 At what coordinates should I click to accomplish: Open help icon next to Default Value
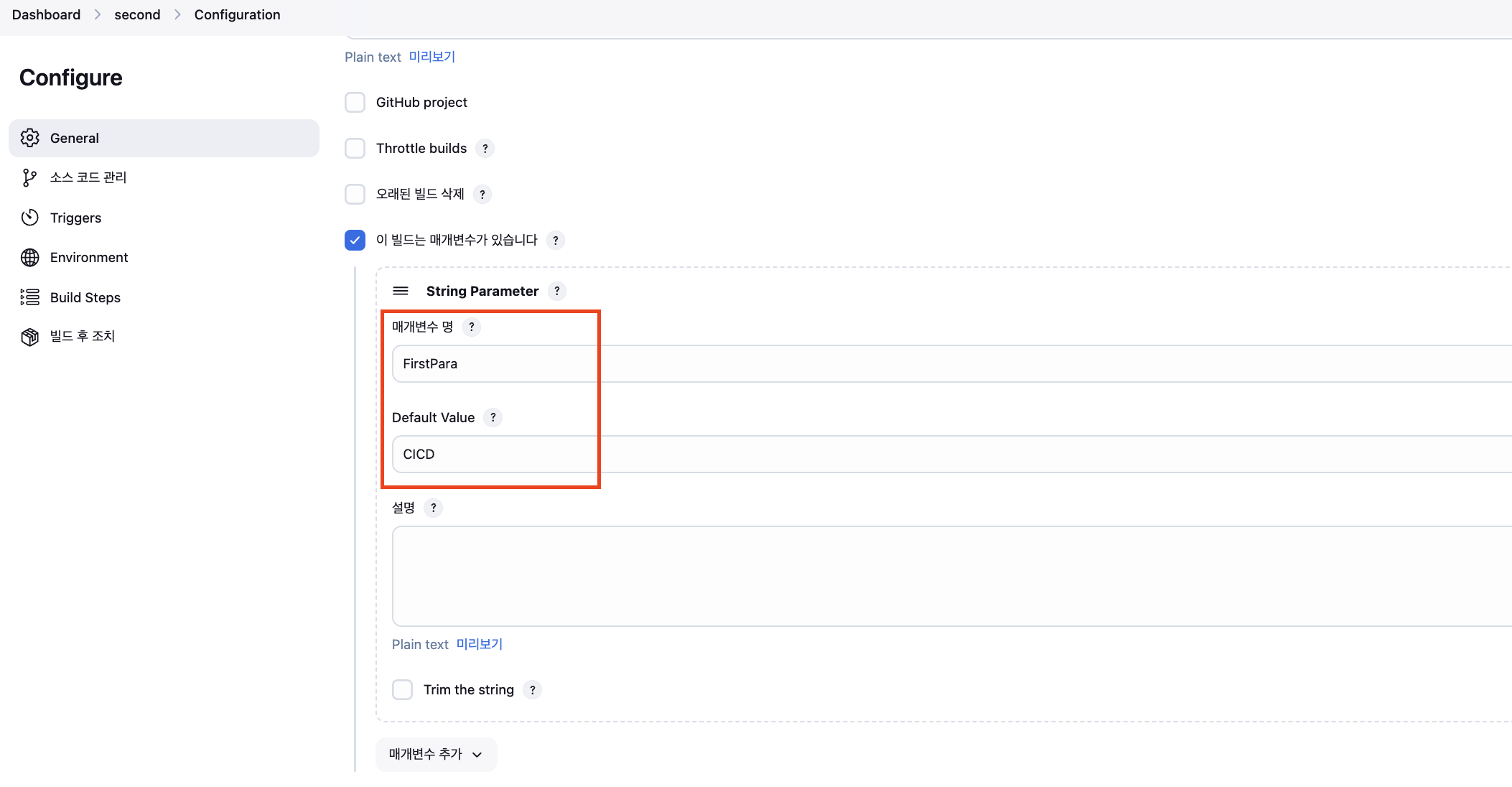[493, 417]
